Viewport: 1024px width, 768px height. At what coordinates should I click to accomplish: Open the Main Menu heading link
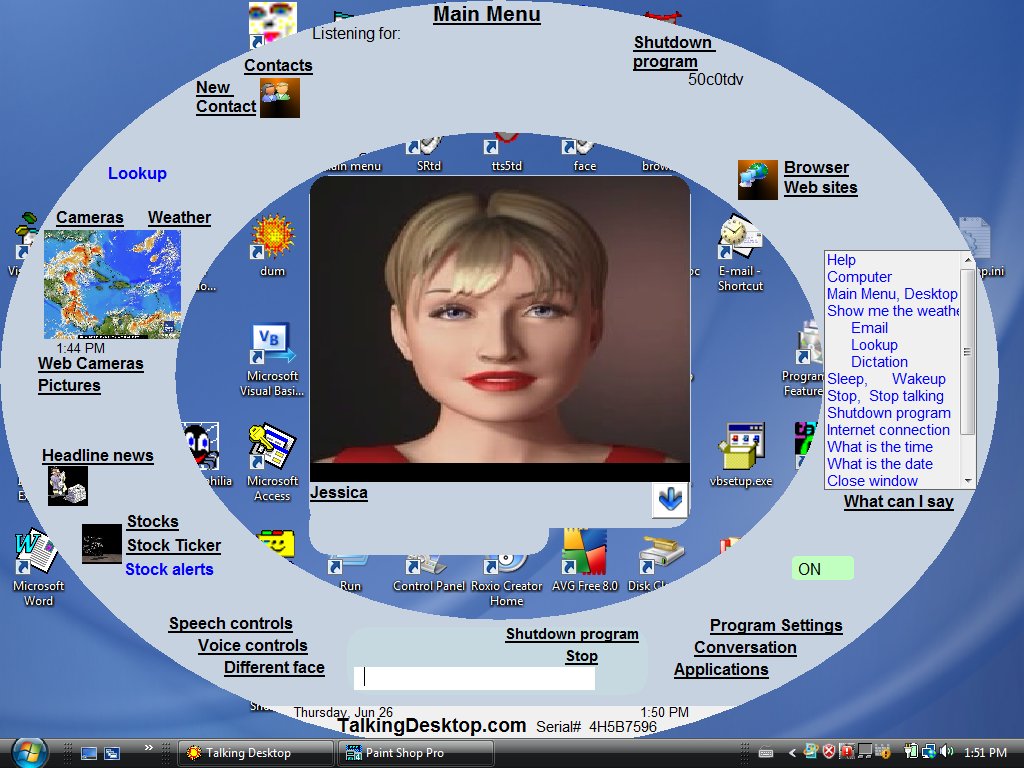487,14
